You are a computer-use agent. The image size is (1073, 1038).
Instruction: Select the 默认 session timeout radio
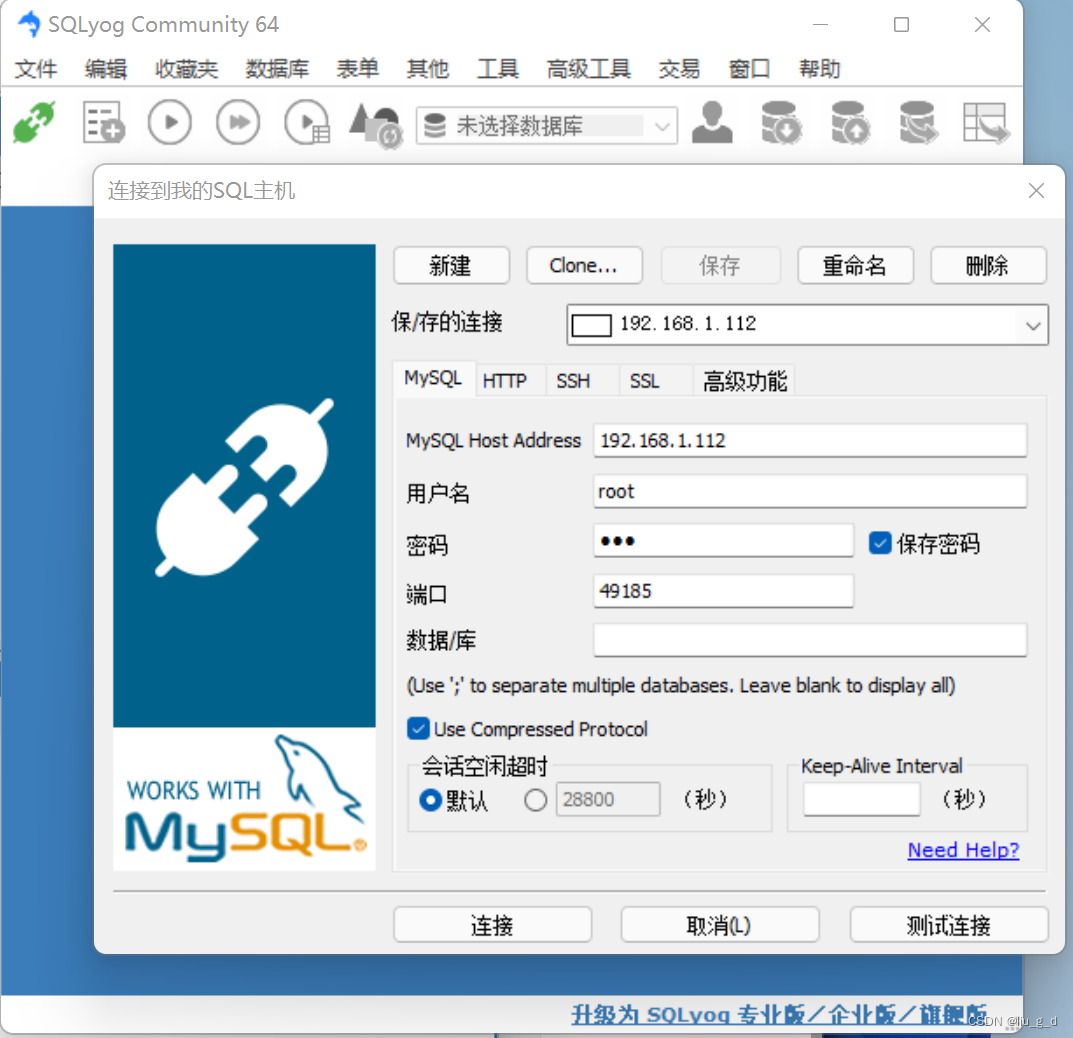pos(430,800)
